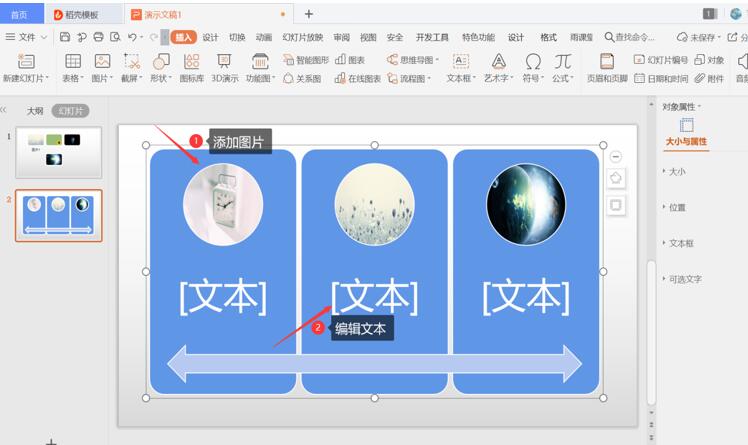Click the minus float button beside graphic
Screen dimensions: 748x445
[x=615, y=156]
